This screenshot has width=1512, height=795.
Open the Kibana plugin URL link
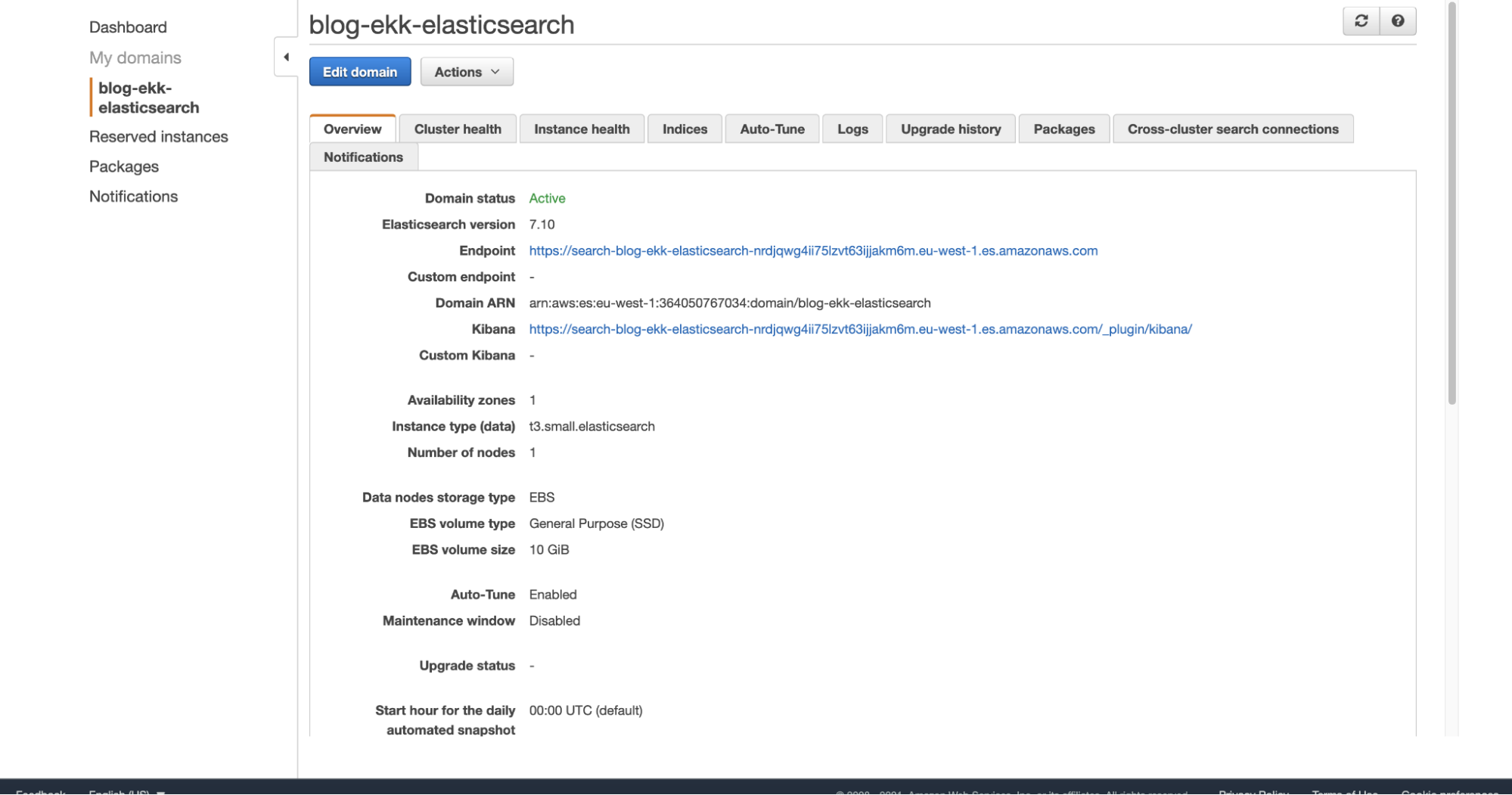point(859,330)
